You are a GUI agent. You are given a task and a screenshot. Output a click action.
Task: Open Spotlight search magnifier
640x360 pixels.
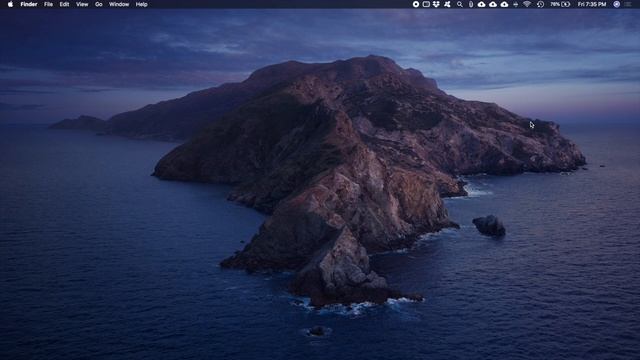pos(460,4)
